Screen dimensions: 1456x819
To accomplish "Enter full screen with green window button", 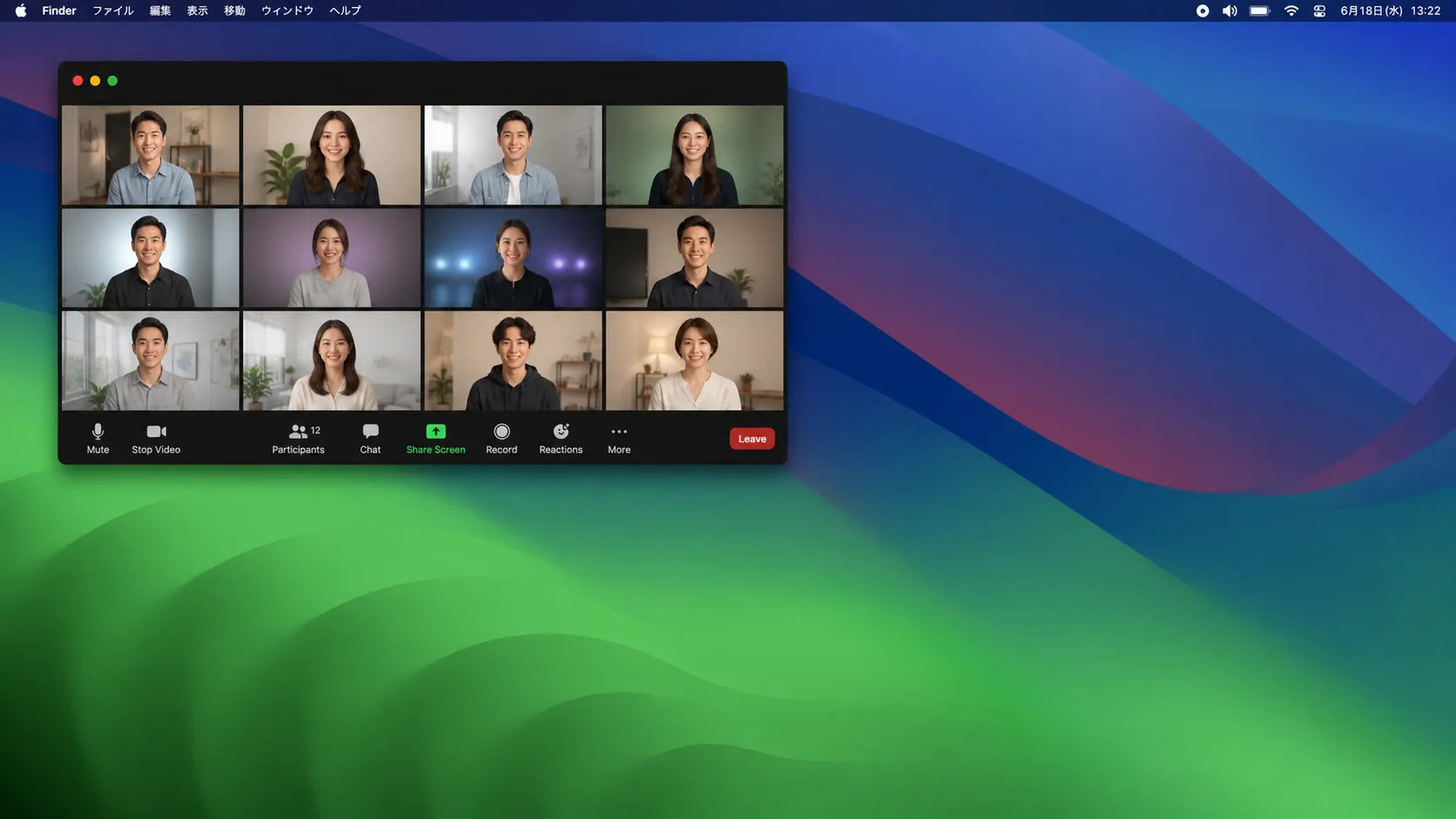I will (x=112, y=80).
